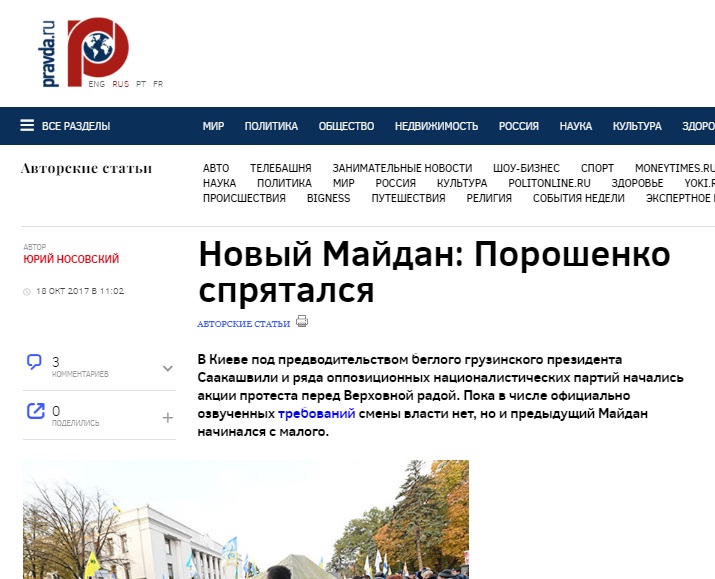
Task: Click the clock icon by publication date
Action: [x=26, y=291]
